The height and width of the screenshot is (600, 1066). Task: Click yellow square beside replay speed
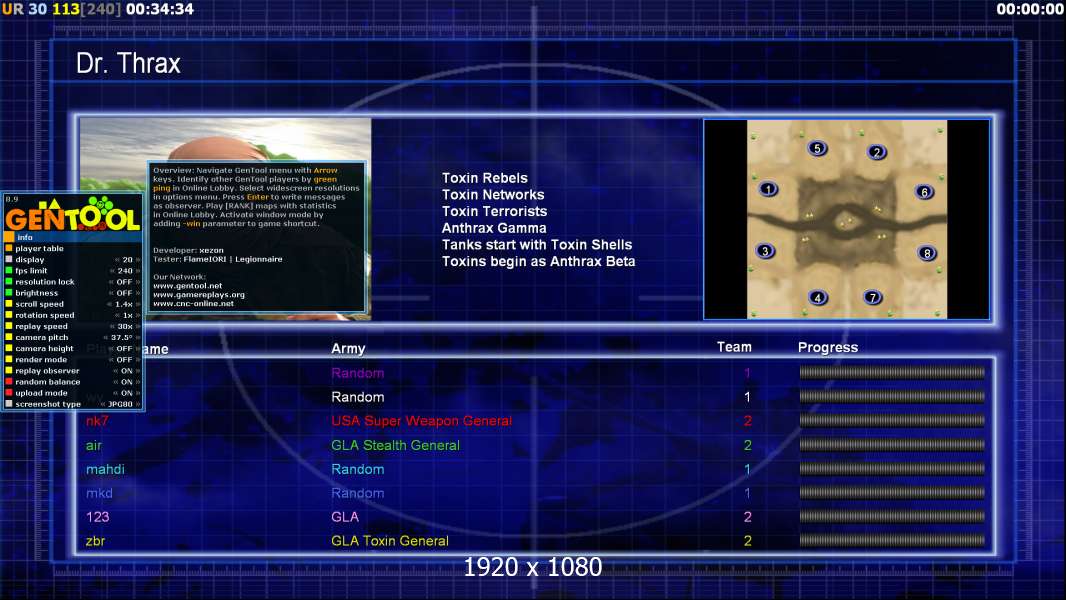[x=9, y=326]
